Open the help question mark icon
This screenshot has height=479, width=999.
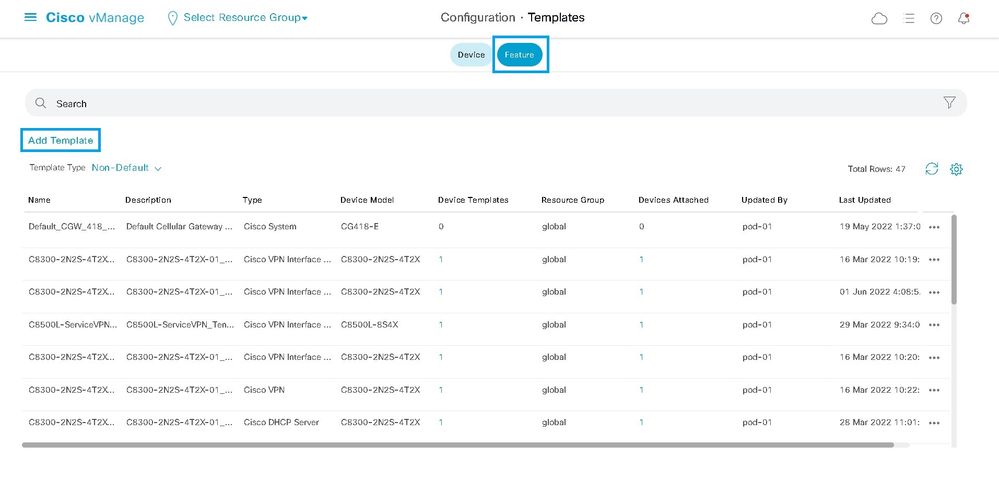click(x=936, y=18)
